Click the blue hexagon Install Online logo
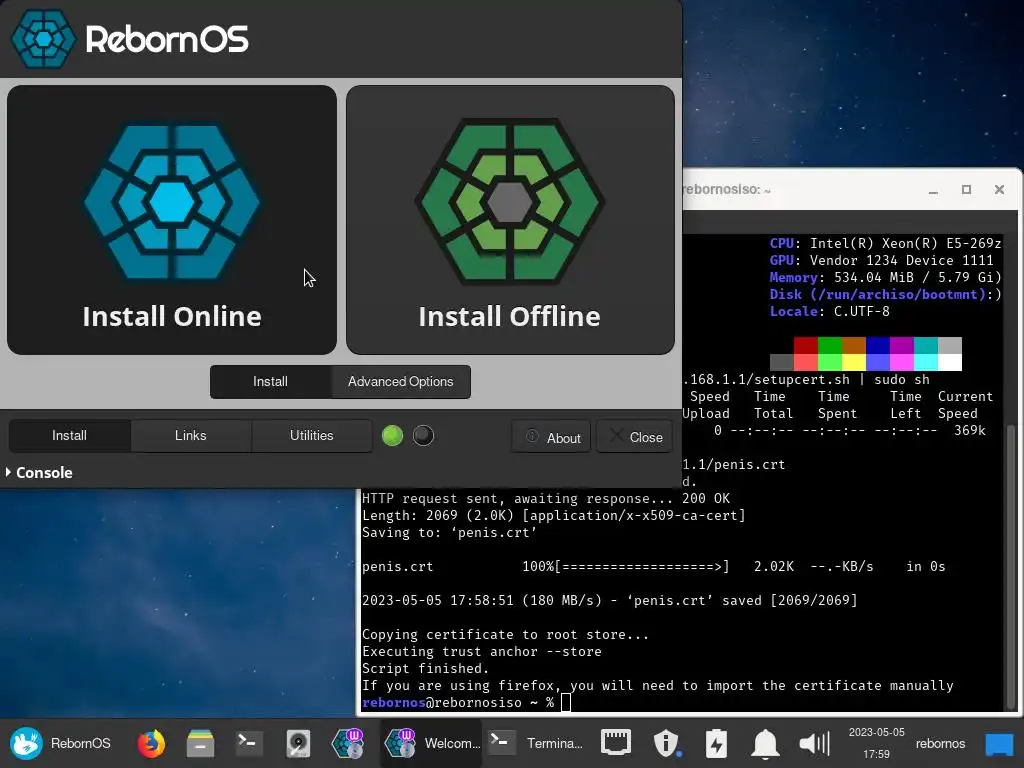Image resolution: width=1024 pixels, height=768 pixels. [172, 202]
